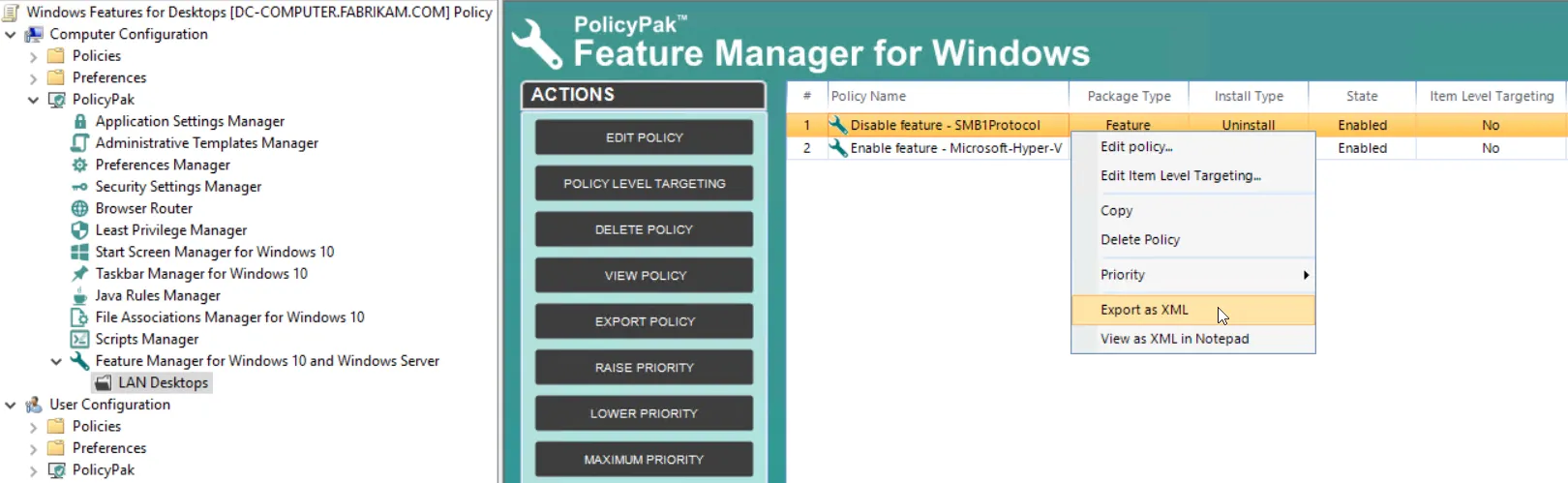Click the Java Rules Manager coffee icon
The width and height of the screenshot is (1568, 483).
(80, 295)
